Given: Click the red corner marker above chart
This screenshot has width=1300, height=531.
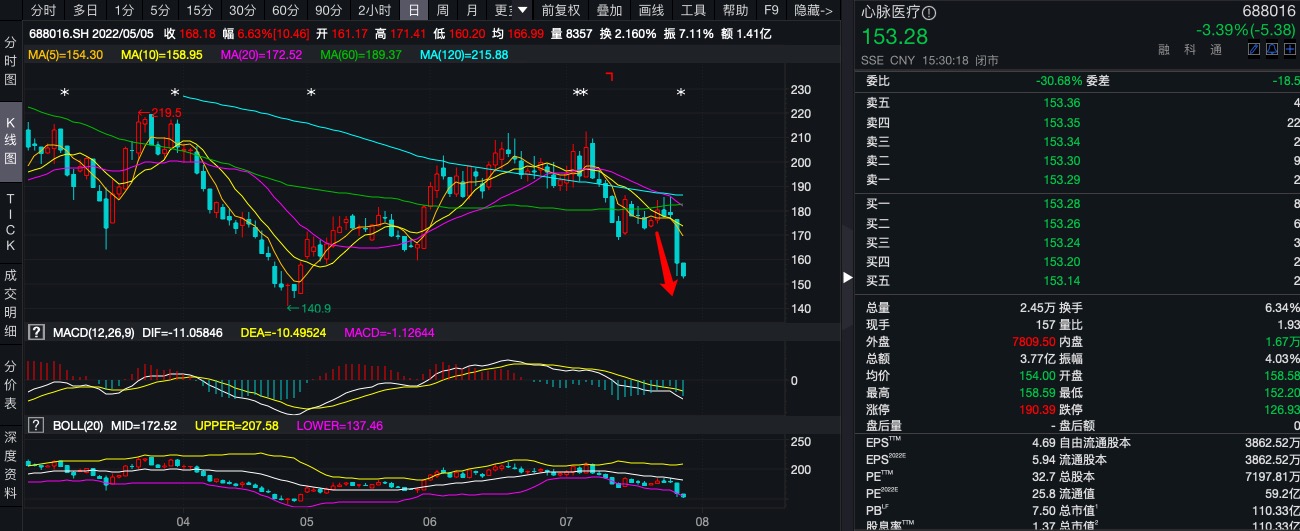Looking at the screenshot, I should click(609, 76).
